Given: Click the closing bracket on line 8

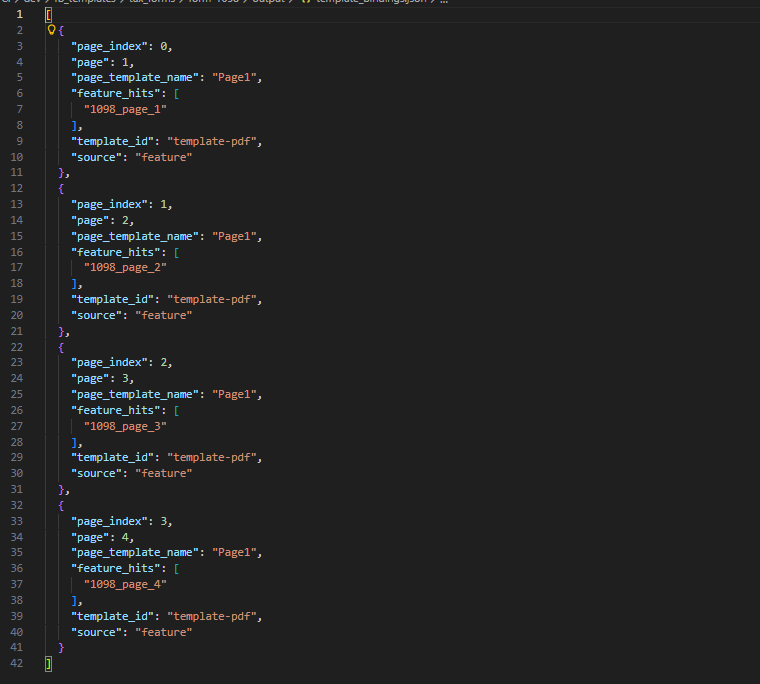Looking at the screenshot, I should click(74, 126).
